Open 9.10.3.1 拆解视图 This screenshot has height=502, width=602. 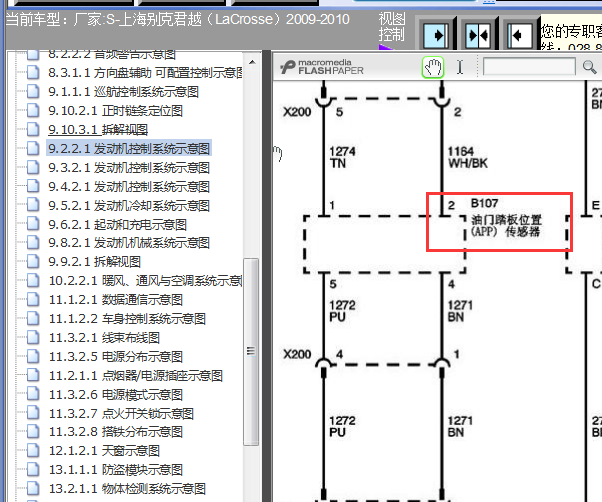pyautogui.click(x=98, y=130)
